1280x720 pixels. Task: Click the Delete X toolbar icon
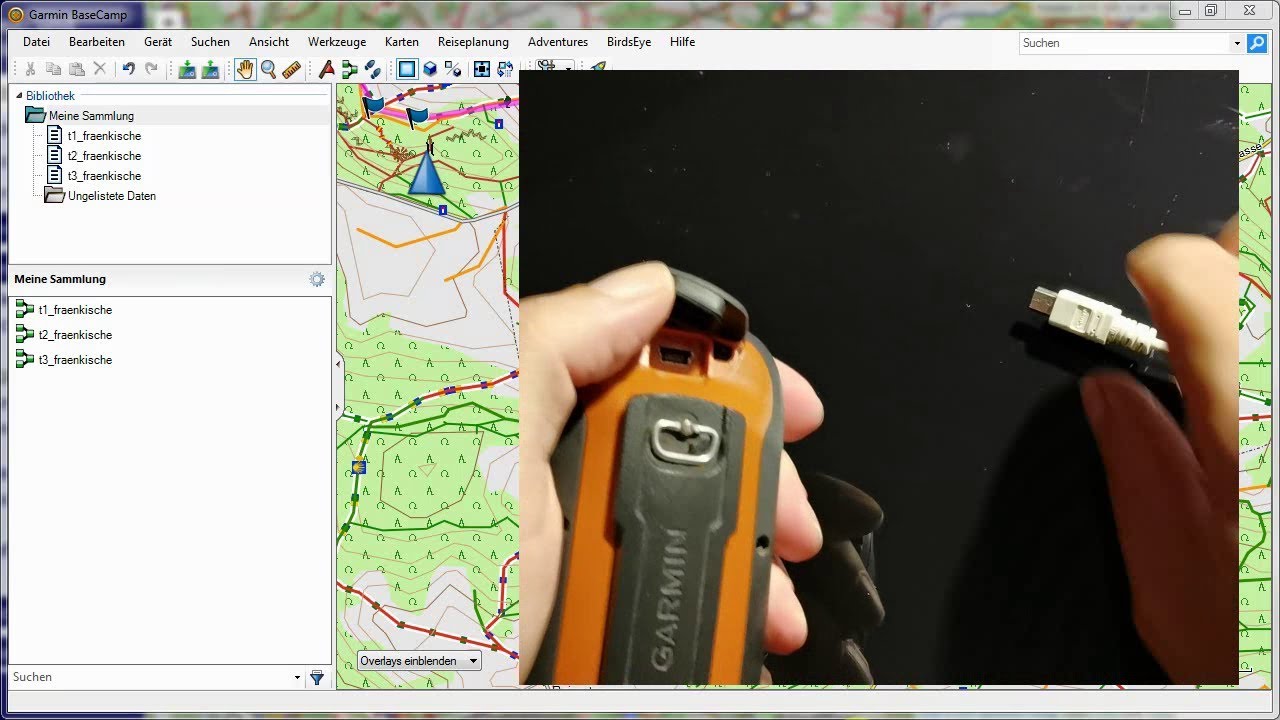point(100,69)
